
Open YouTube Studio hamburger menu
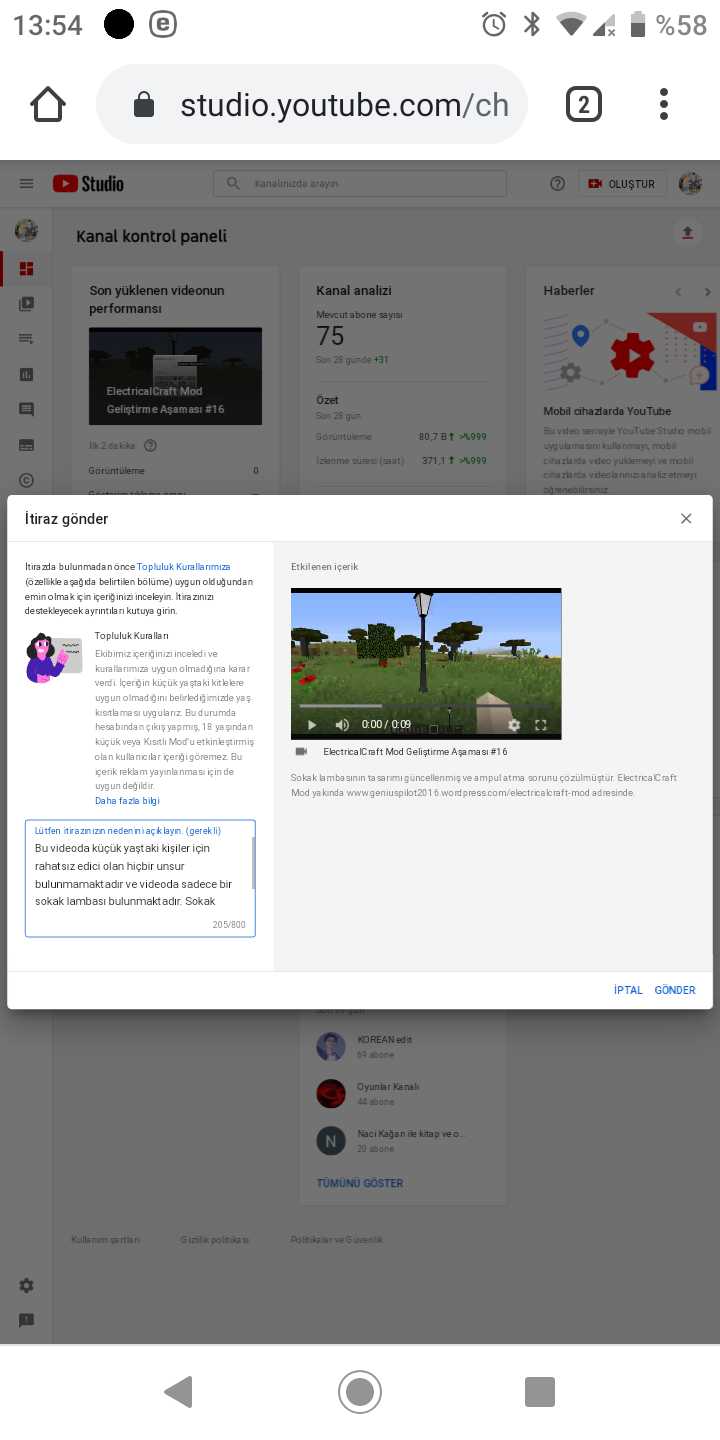coord(27,184)
